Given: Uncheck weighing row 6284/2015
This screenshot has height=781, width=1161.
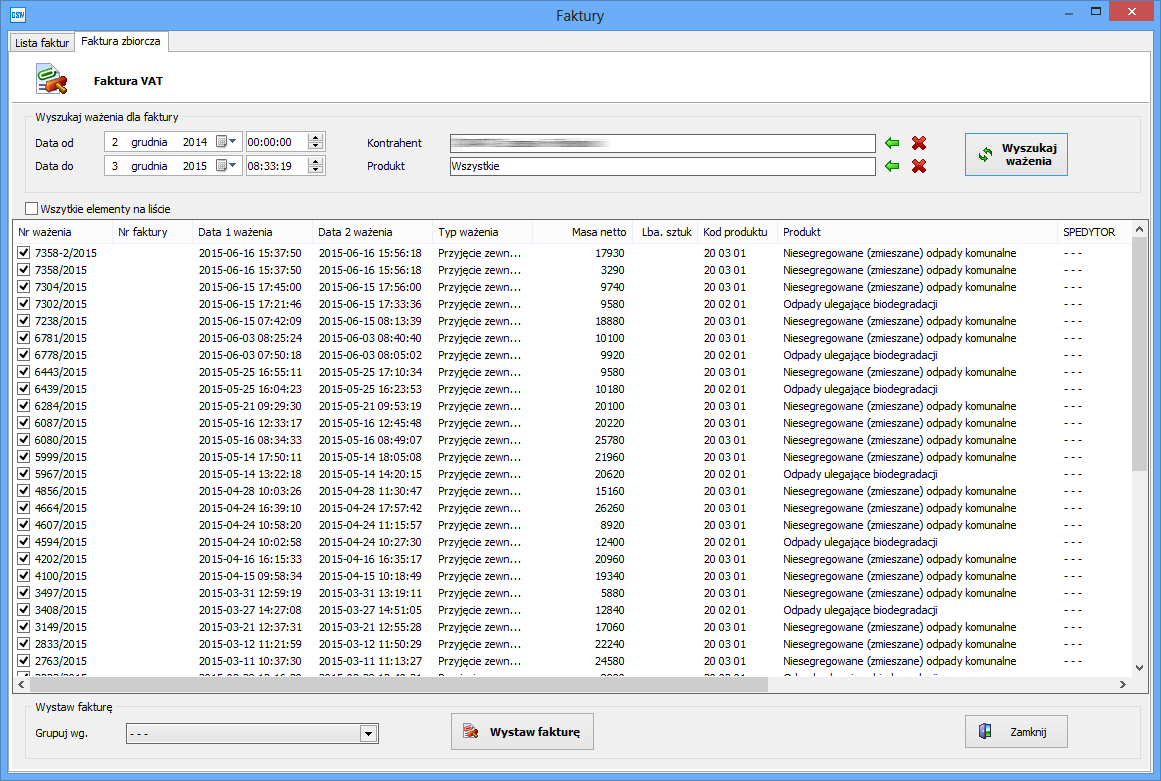Looking at the screenshot, I should pyautogui.click(x=24, y=407).
